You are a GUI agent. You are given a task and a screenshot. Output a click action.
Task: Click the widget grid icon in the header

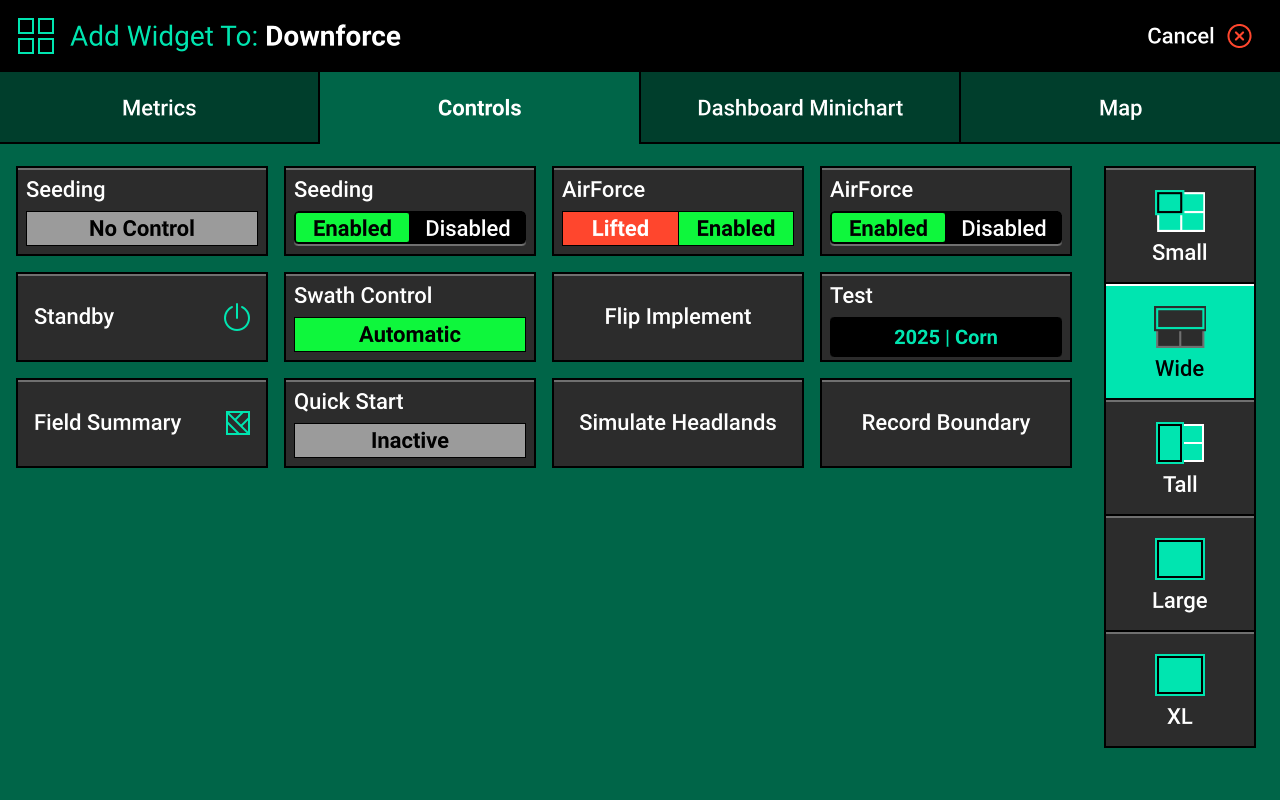[35, 35]
